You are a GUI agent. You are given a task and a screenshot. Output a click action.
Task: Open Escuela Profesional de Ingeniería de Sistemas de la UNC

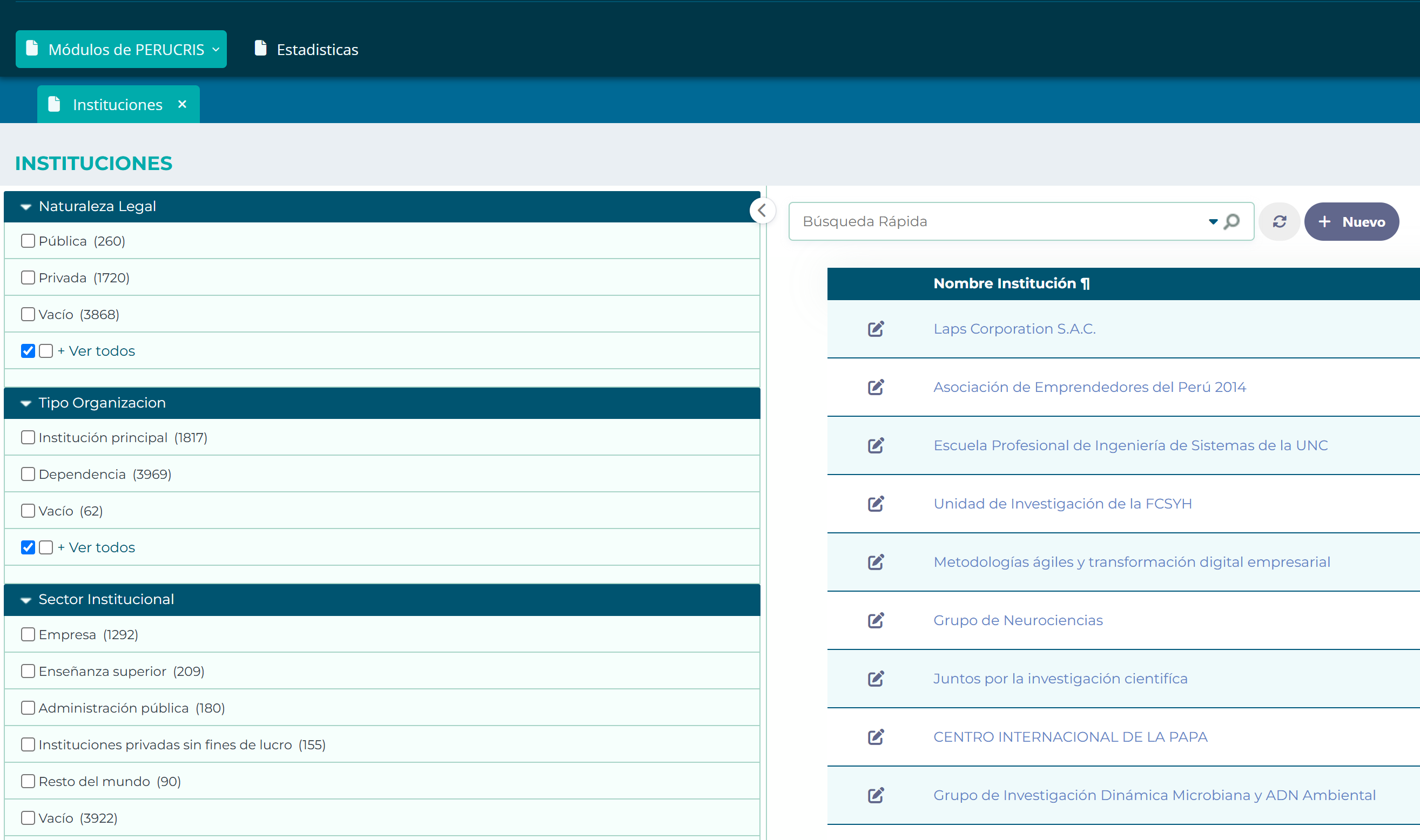(1130, 445)
